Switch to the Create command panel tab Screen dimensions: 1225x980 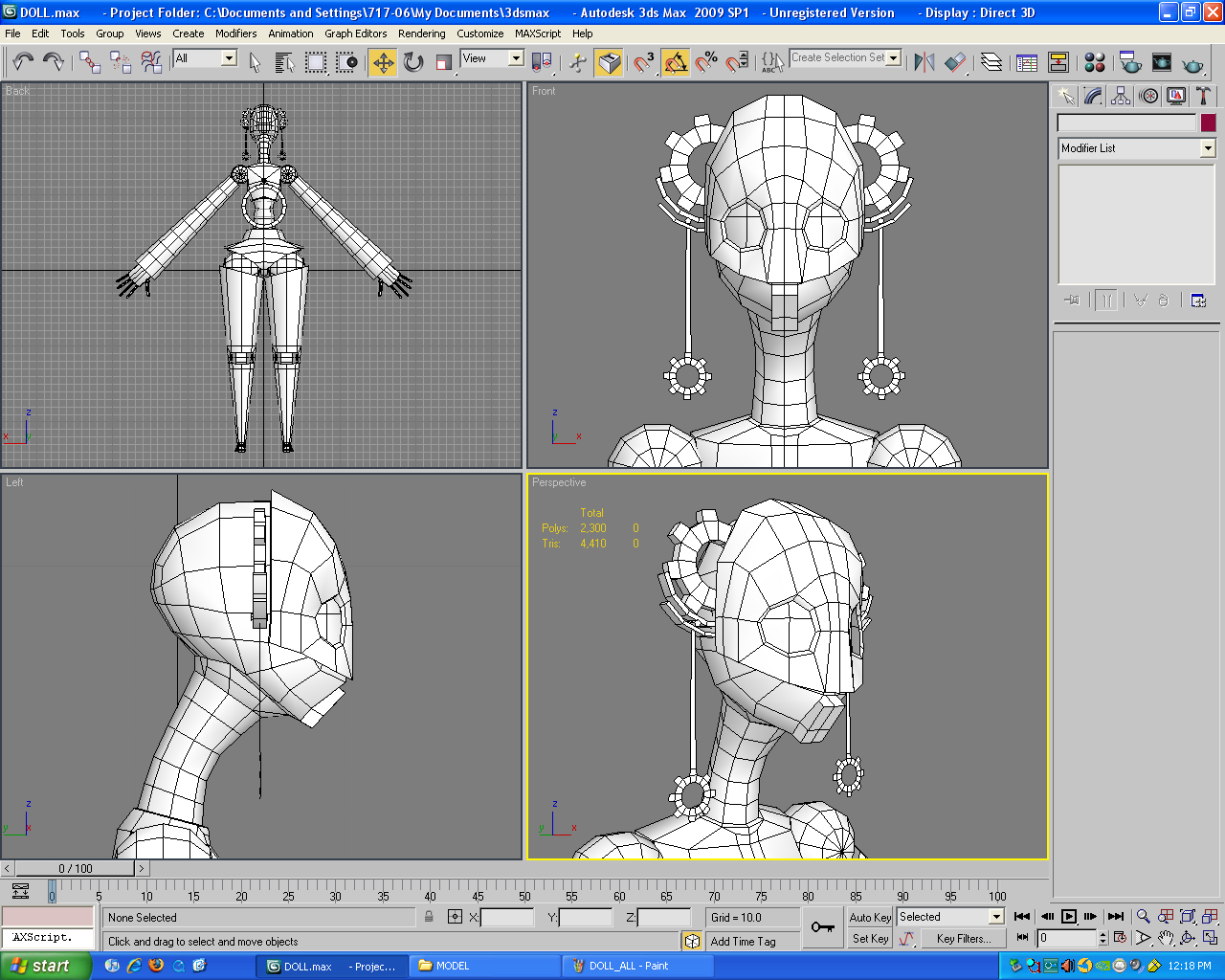click(1065, 96)
